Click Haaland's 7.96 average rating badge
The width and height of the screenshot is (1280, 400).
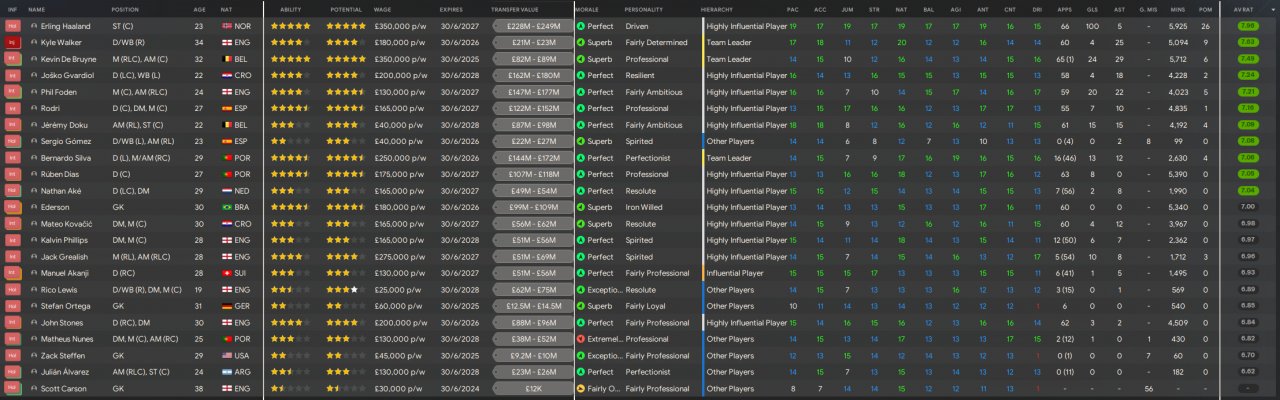coord(1248,26)
